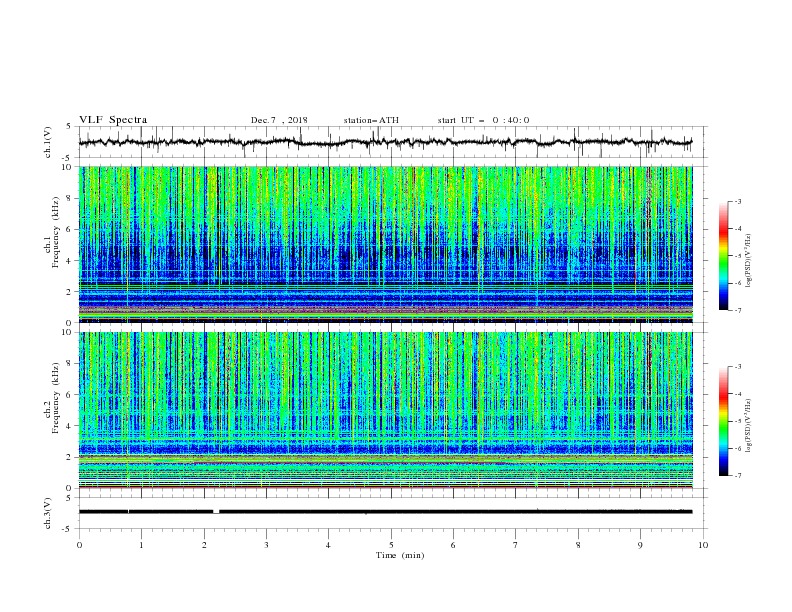Click inside the ch.2 spectrogram panel
Screen dimensions: 792x612
tap(386, 410)
